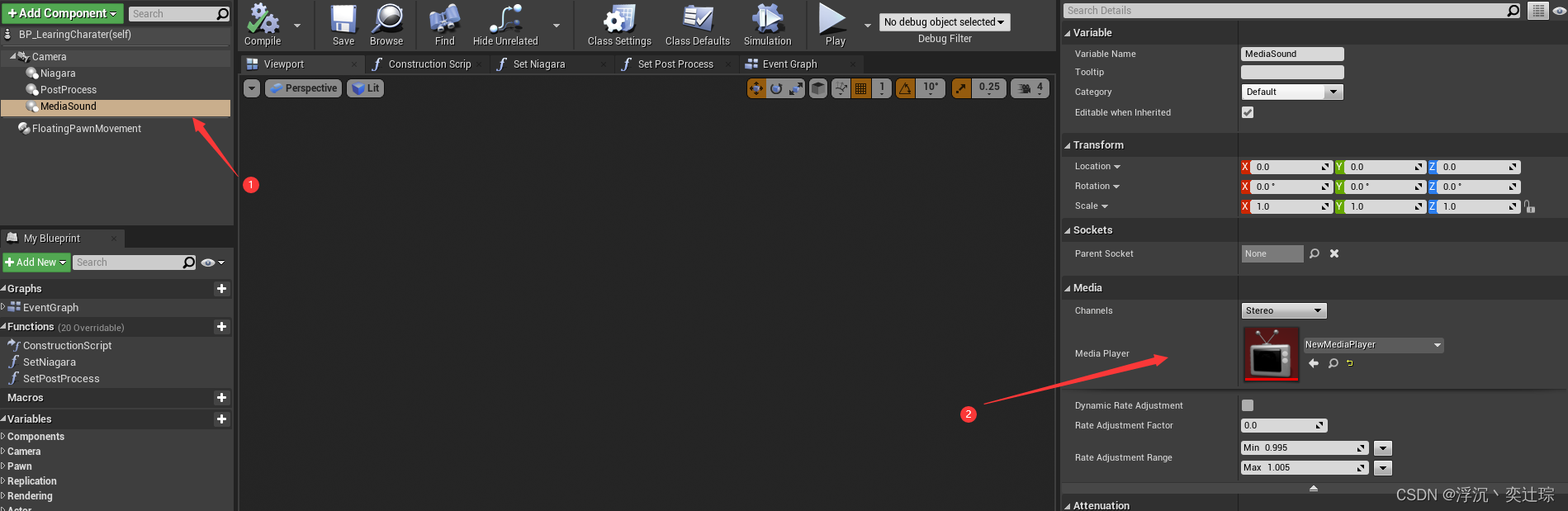Viewport: 1568px width, 511px height.
Task: Open Play options dropdown arrow
Action: 867,26
